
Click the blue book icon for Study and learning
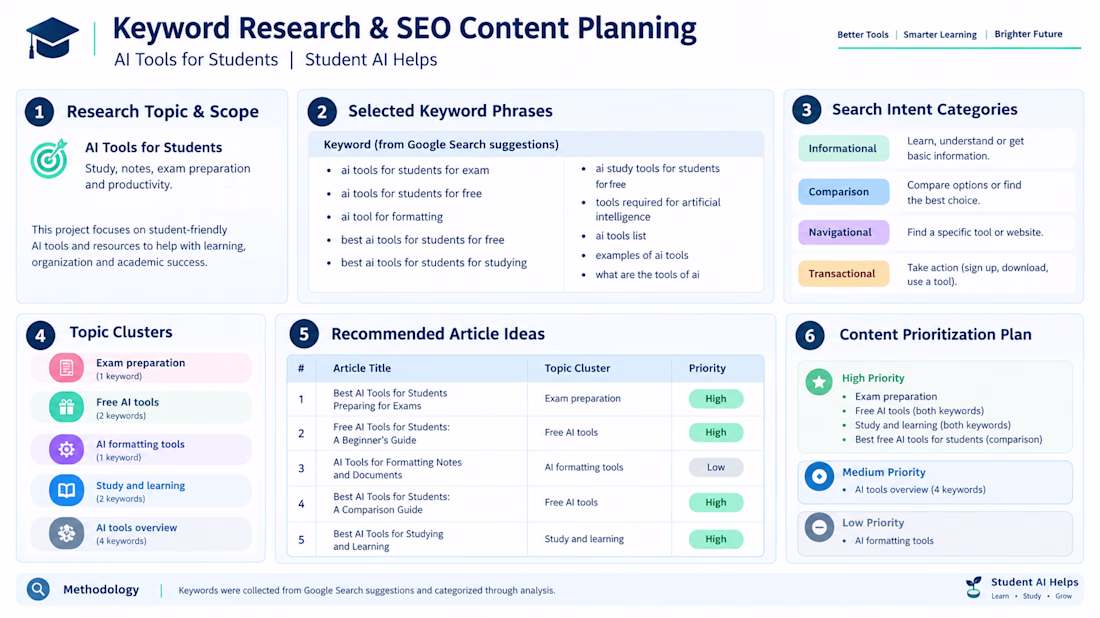click(x=67, y=490)
